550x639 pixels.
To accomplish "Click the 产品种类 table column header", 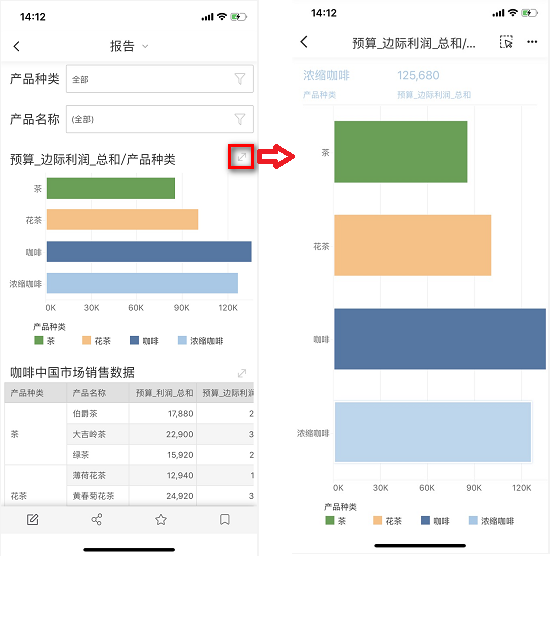I will tap(35, 393).
